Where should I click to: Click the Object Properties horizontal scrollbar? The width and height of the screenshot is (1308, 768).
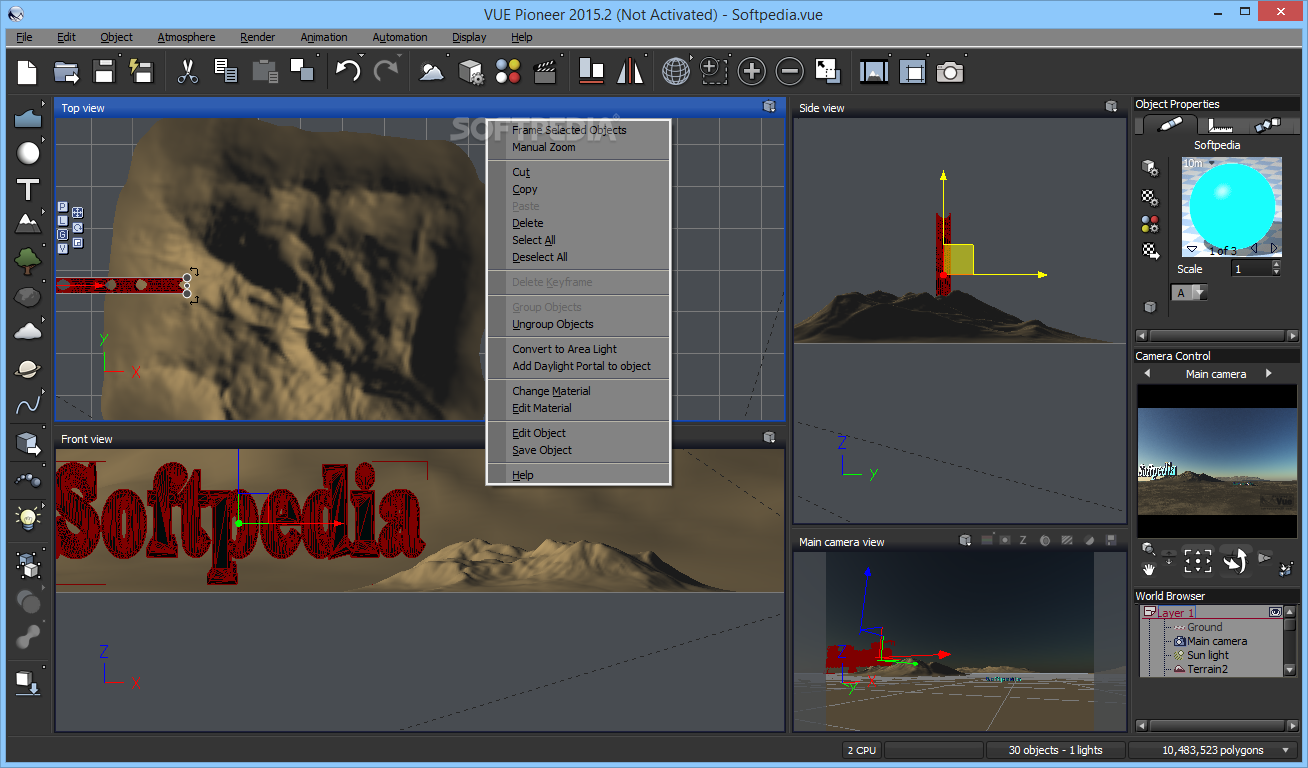pos(1217,336)
